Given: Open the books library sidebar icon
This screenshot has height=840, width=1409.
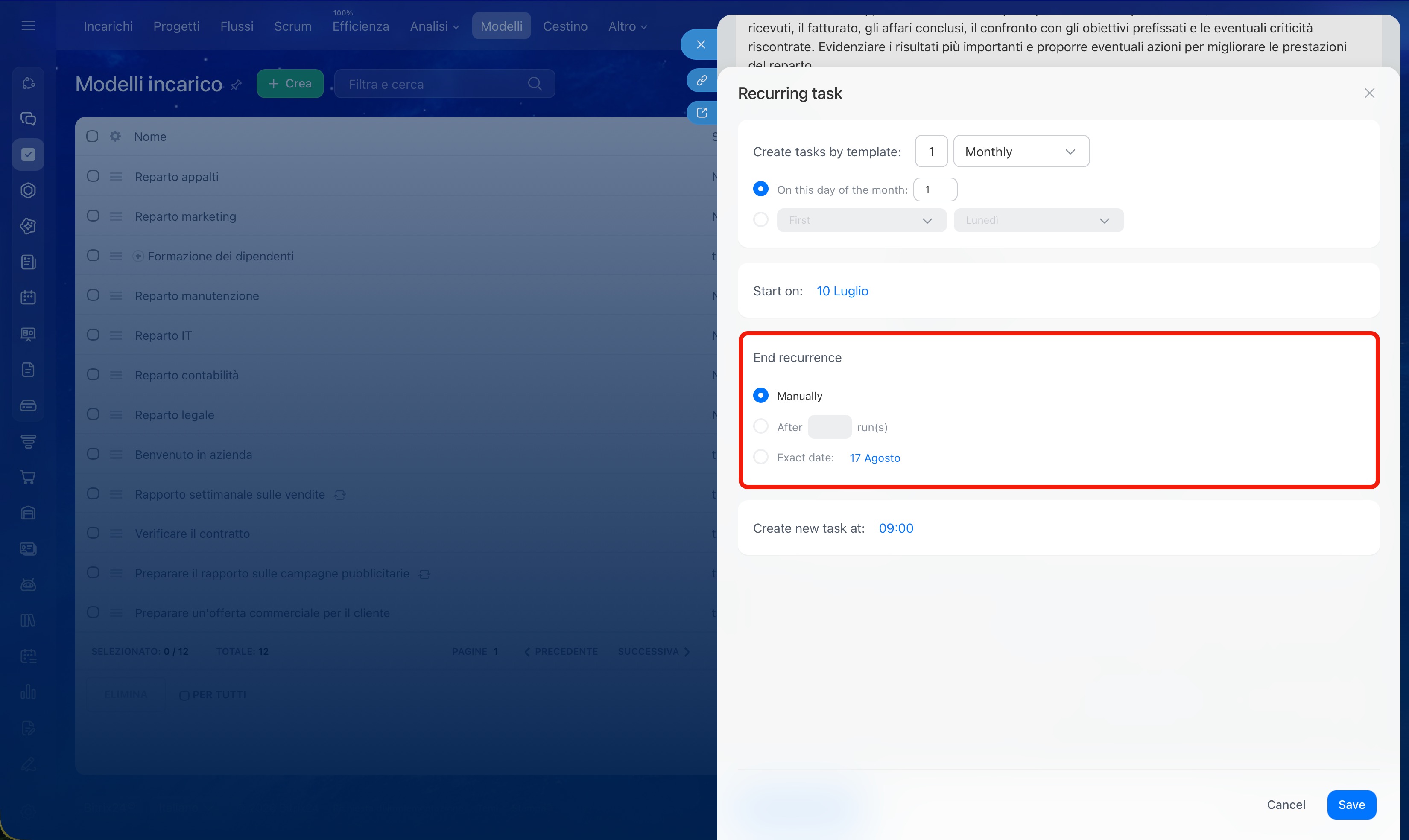Looking at the screenshot, I should (28, 620).
